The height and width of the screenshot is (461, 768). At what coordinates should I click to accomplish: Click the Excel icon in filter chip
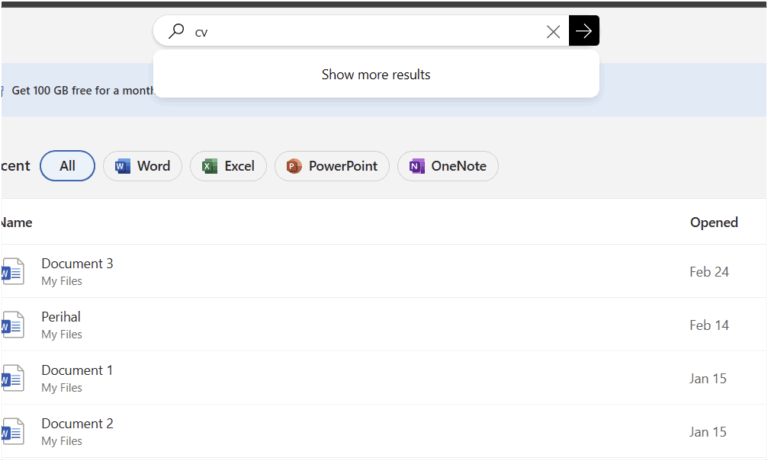coord(210,167)
